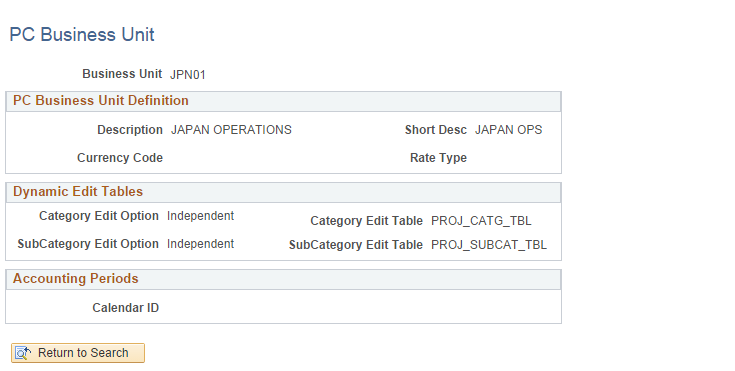Click the Category Edit Table label
The image size is (735, 371).
coord(367,221)
